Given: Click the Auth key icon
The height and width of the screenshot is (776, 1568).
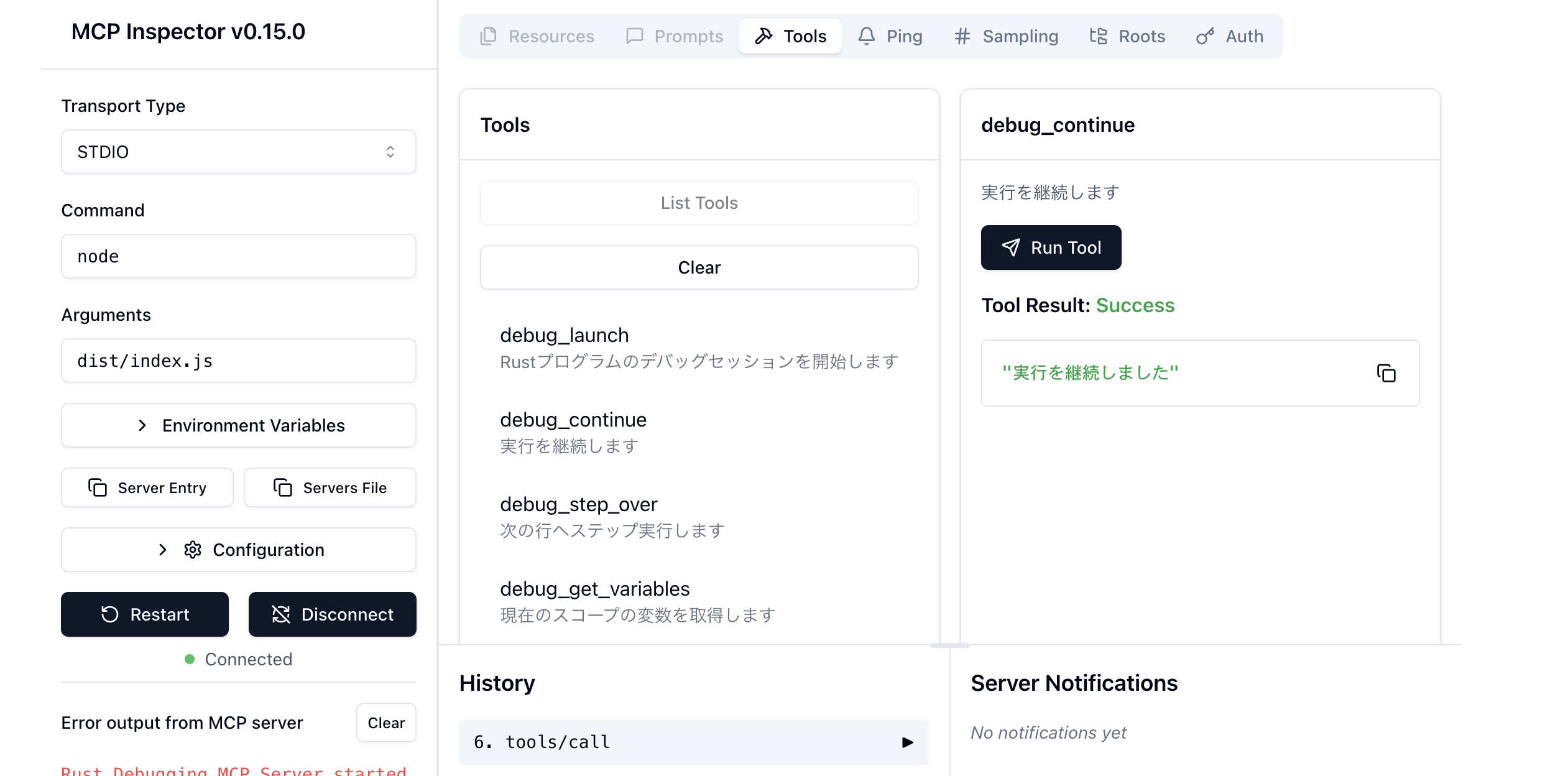Looking at the screenshot, I should click(x=1205, y=36).
